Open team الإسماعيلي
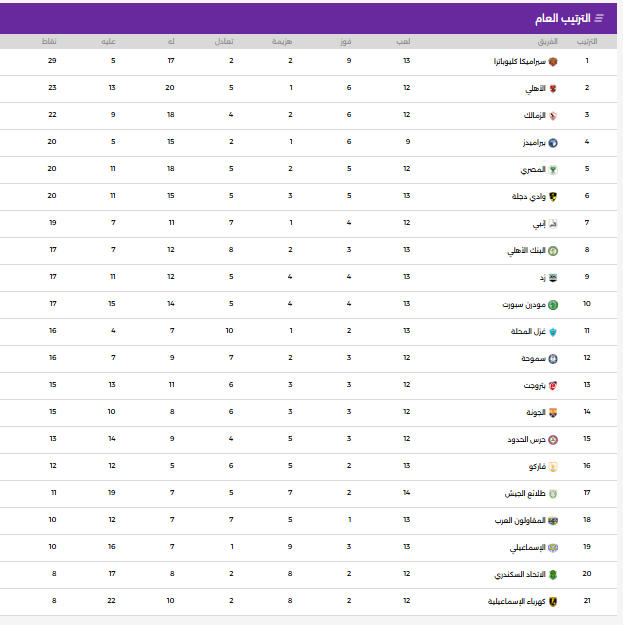Image resolution: width=623 pixels, height=625 pixels. click(x=528, y=548)
